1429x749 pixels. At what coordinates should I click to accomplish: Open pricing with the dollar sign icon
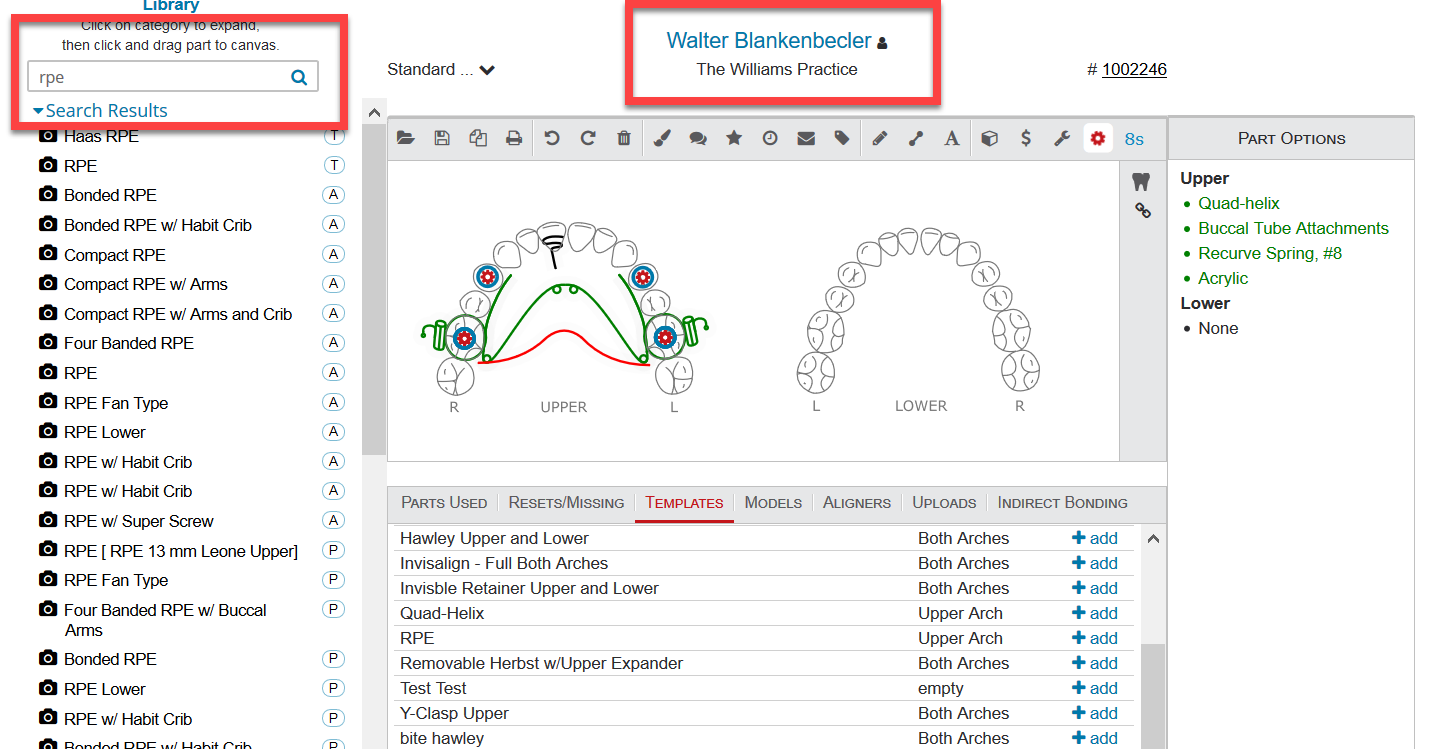(1026, 139)
